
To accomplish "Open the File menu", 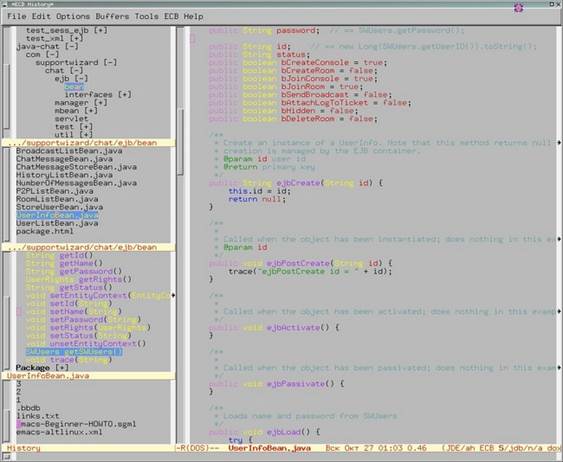I will point(17,17).
